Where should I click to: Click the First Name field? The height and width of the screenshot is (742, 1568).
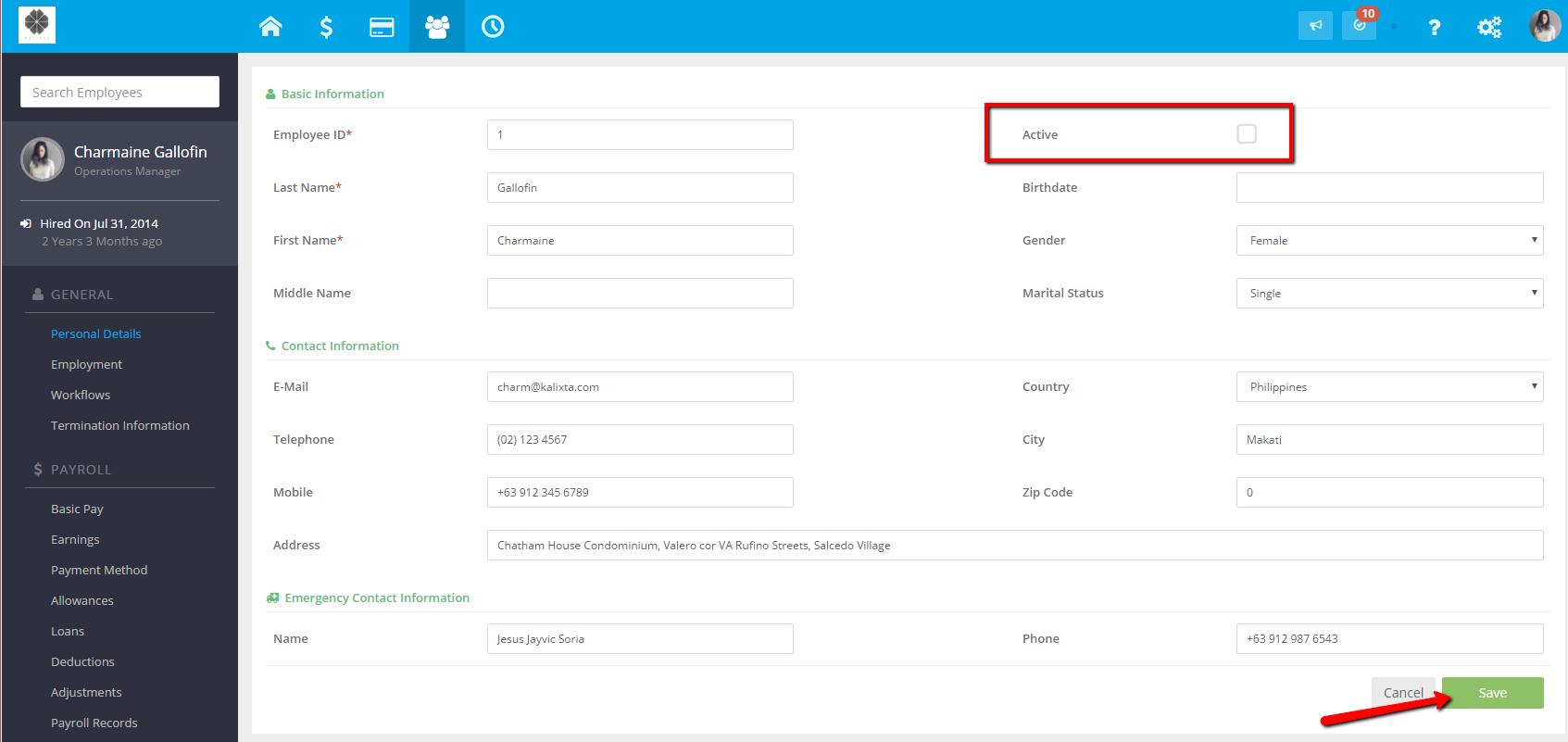[640, 241]
